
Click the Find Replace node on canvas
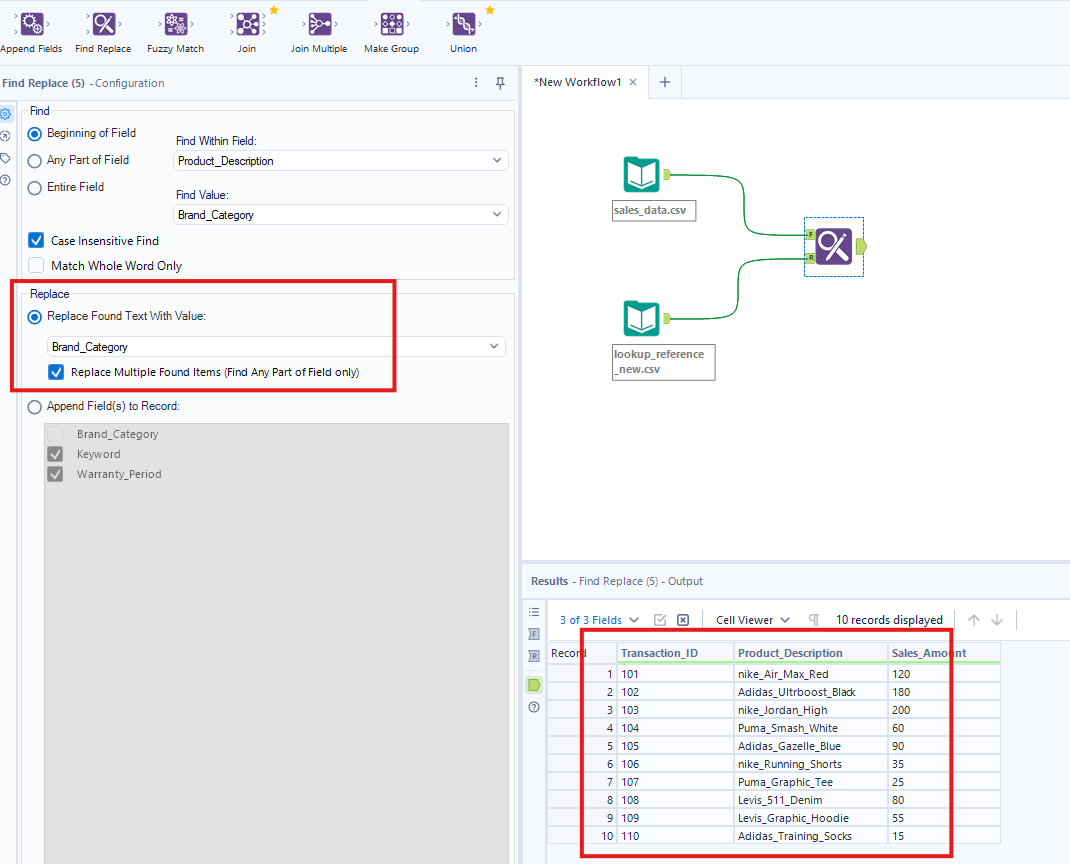[x=833, y=246]
